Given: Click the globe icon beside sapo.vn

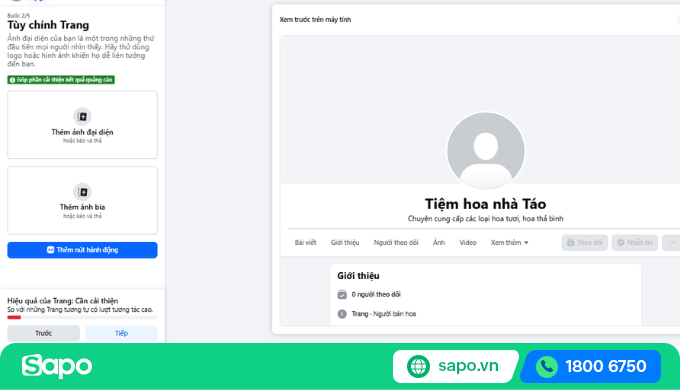Looking at the screenshot, I should [x=418, y=366].
